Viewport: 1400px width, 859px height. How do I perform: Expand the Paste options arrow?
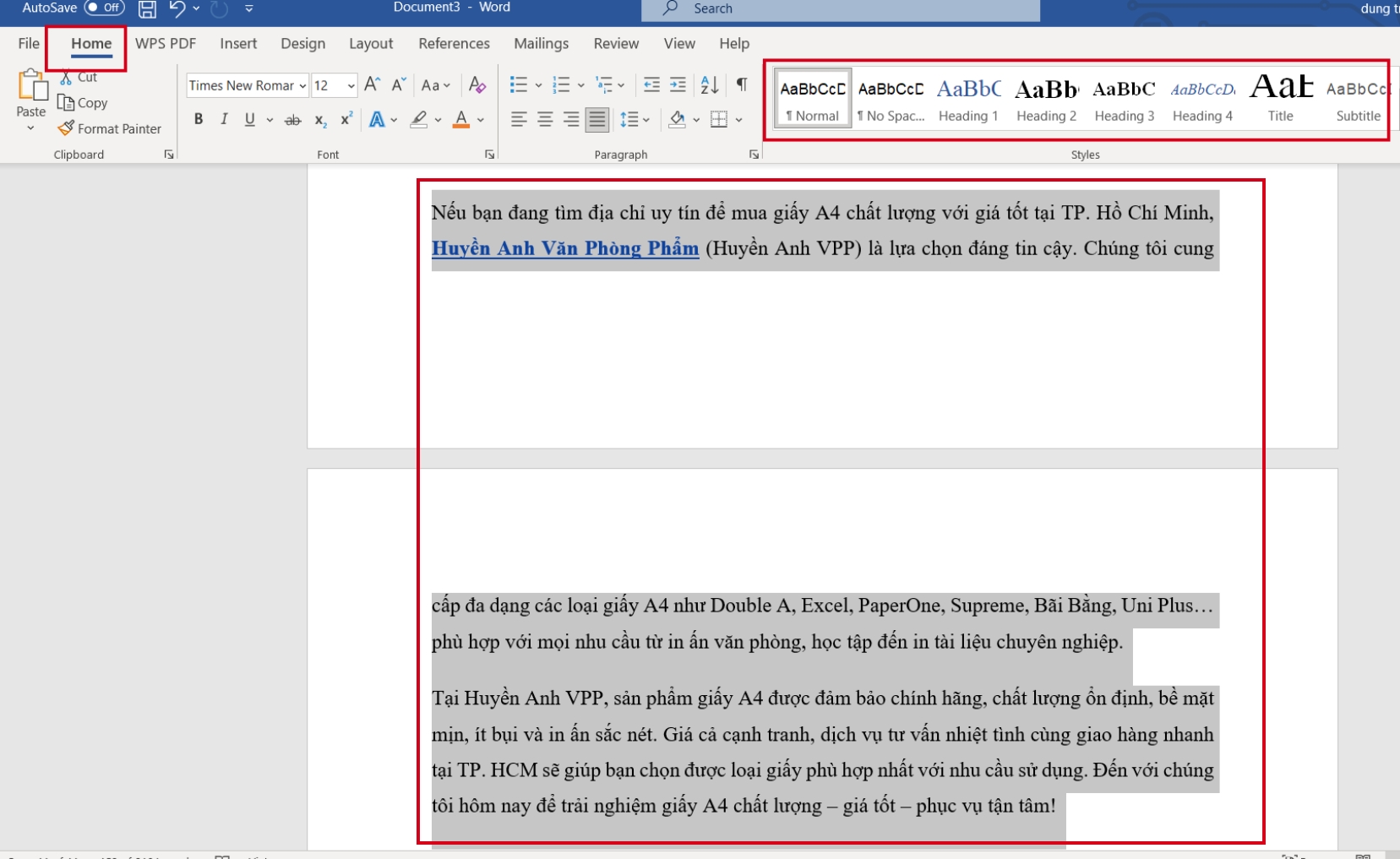coord(30,128)
